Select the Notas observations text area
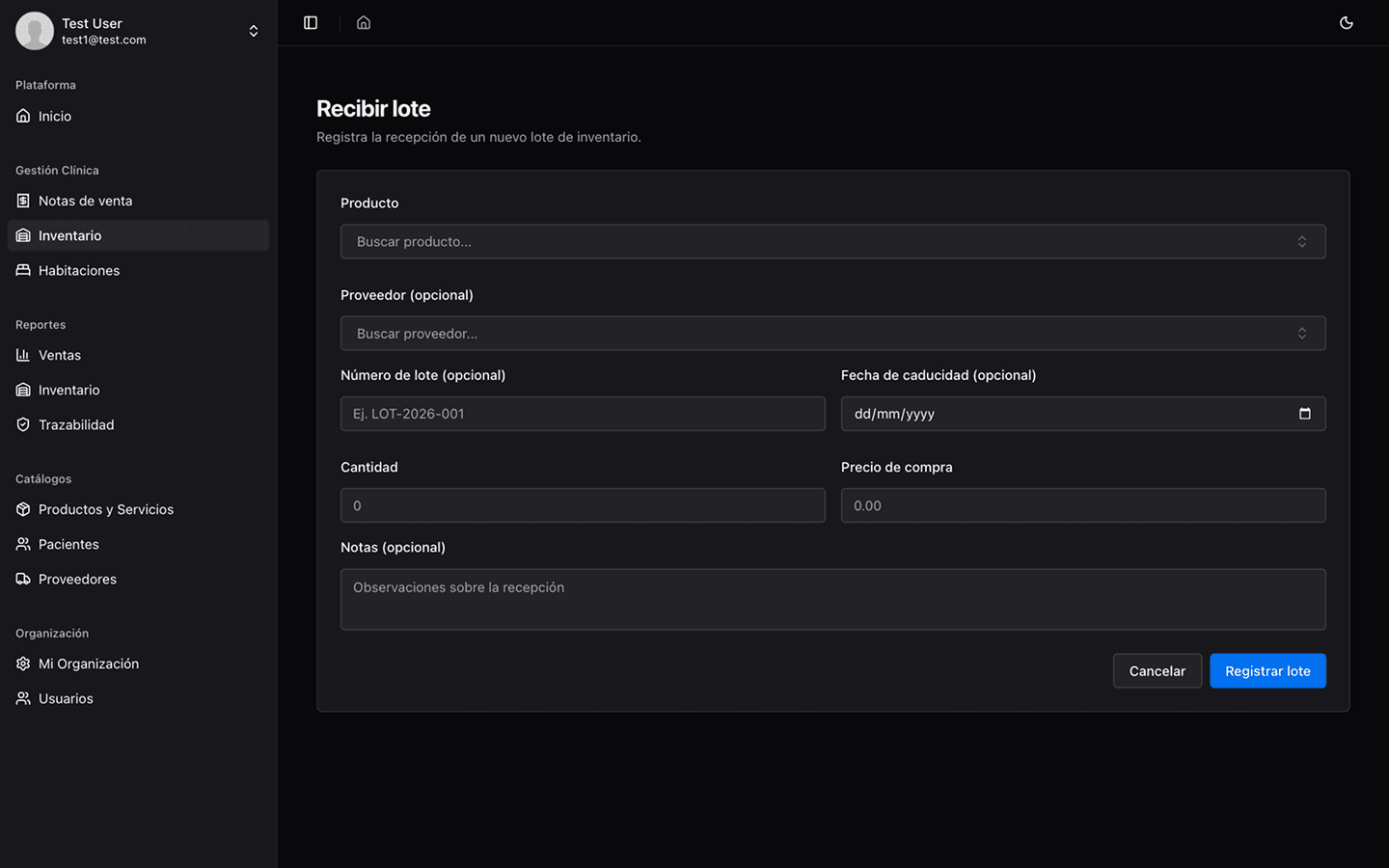 832,599
